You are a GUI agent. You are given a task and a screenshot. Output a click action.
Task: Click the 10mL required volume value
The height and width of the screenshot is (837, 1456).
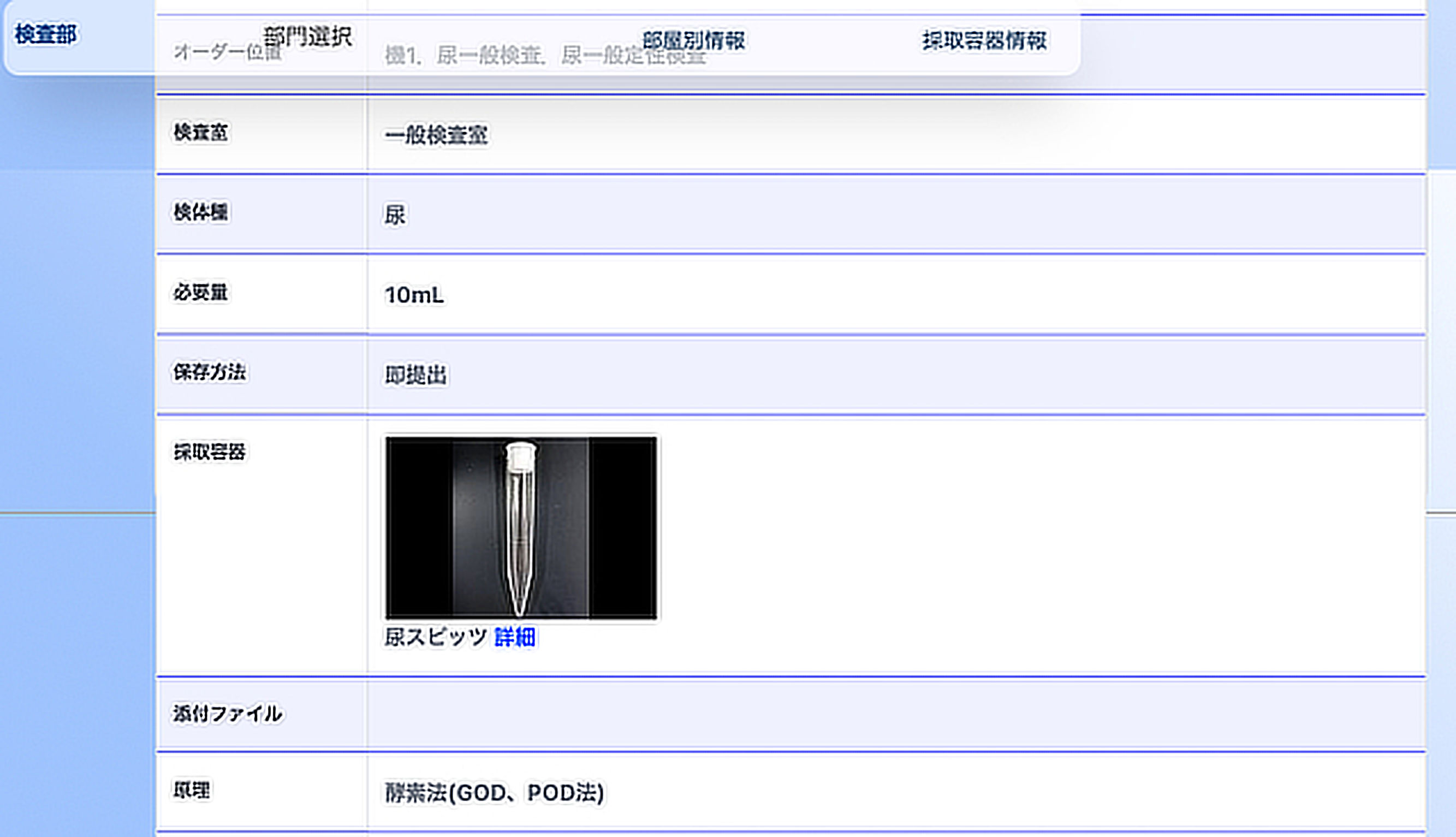coord(414,295)
